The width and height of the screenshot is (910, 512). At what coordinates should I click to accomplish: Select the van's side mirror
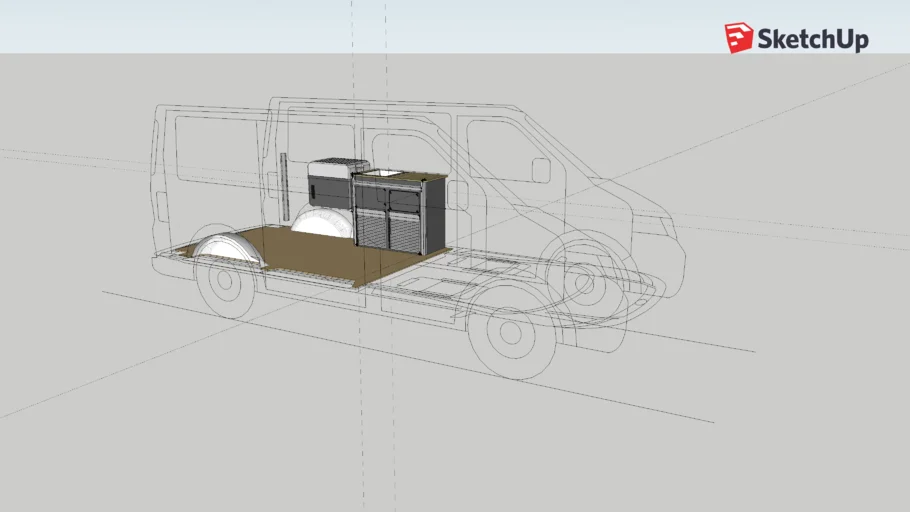(x=541, y=169)
